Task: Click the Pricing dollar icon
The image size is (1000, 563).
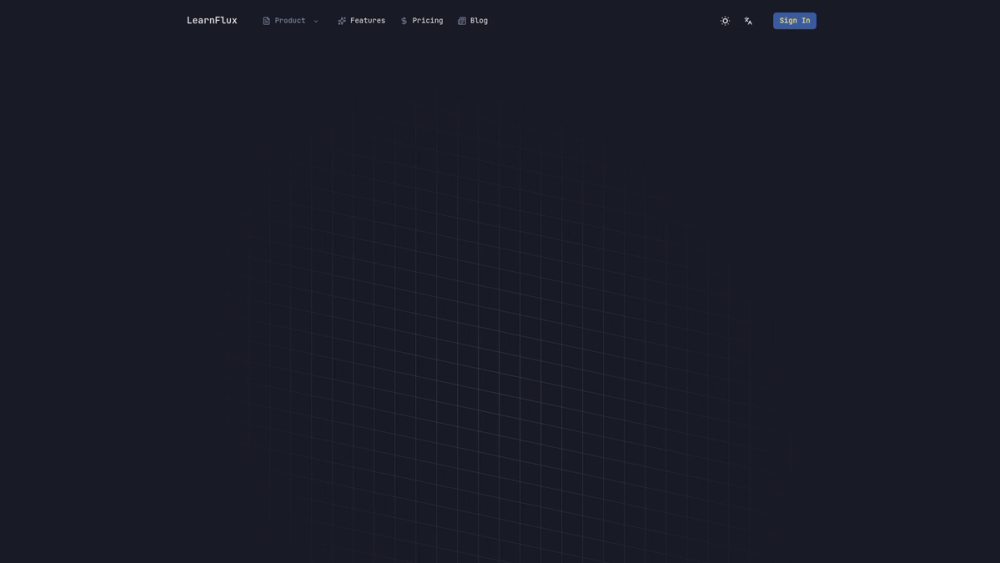Action: (404, 21)
